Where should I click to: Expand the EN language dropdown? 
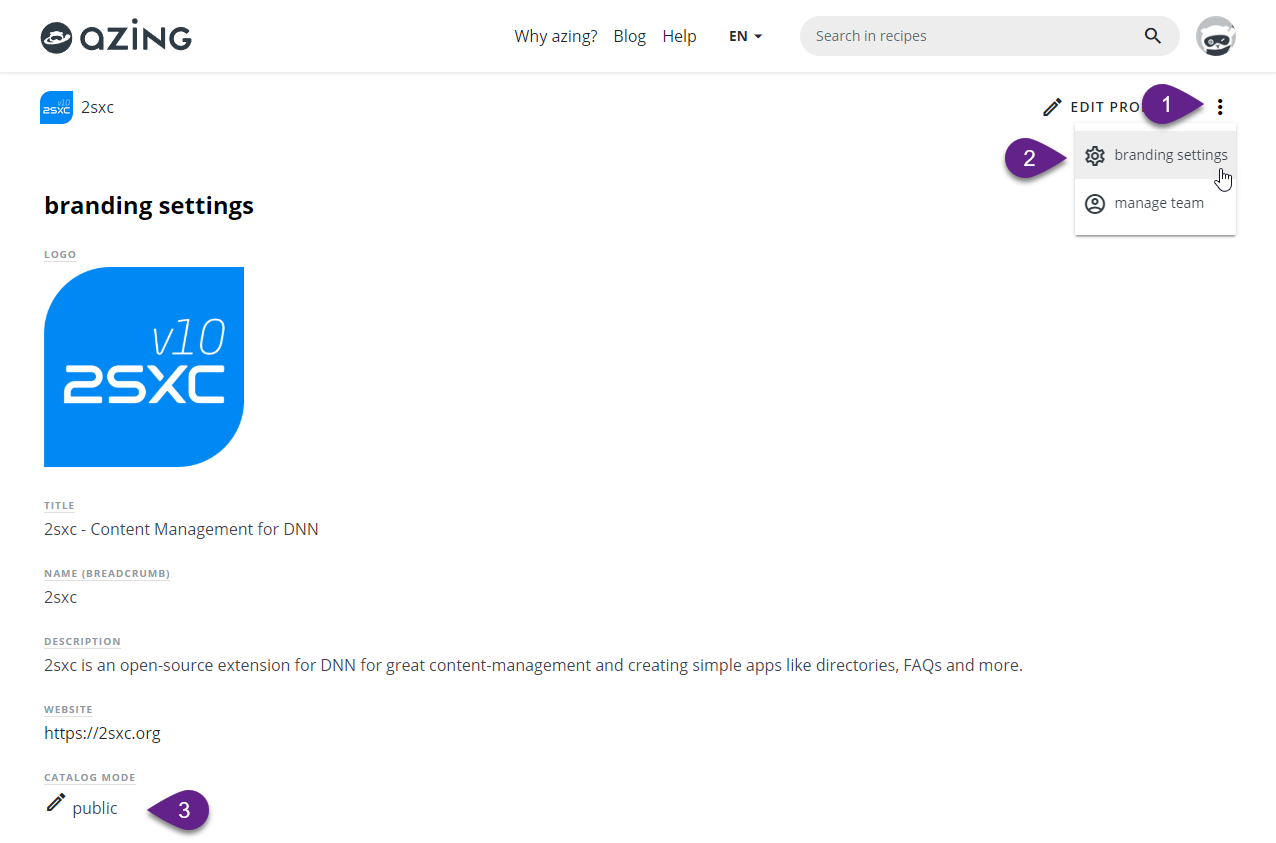(745, 36)
